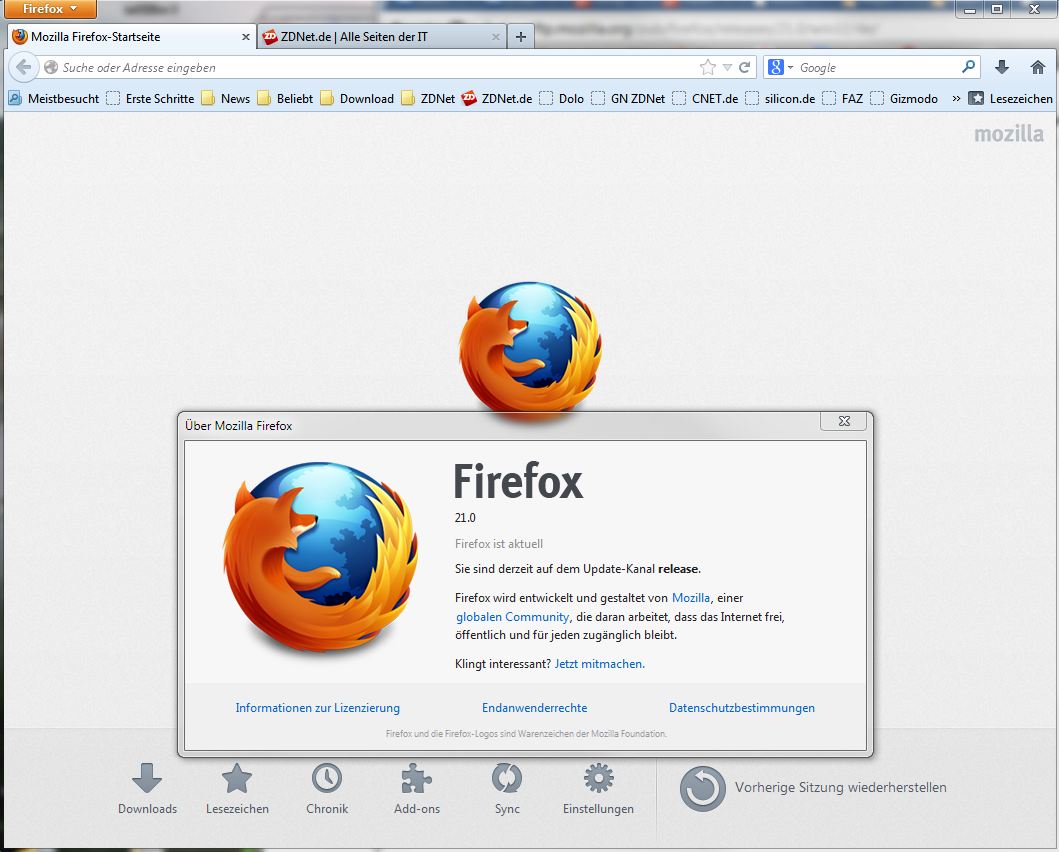Open Datenschutzbestimmungen link

[742, 708]
